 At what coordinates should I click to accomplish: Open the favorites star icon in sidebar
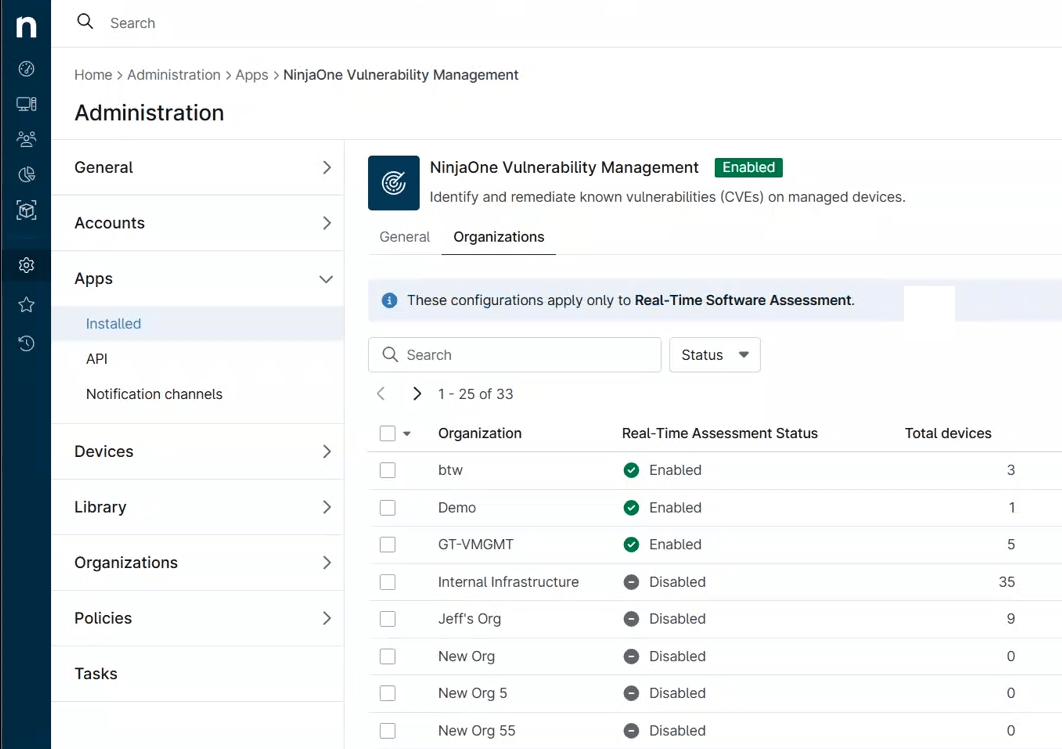click(26, 305)
